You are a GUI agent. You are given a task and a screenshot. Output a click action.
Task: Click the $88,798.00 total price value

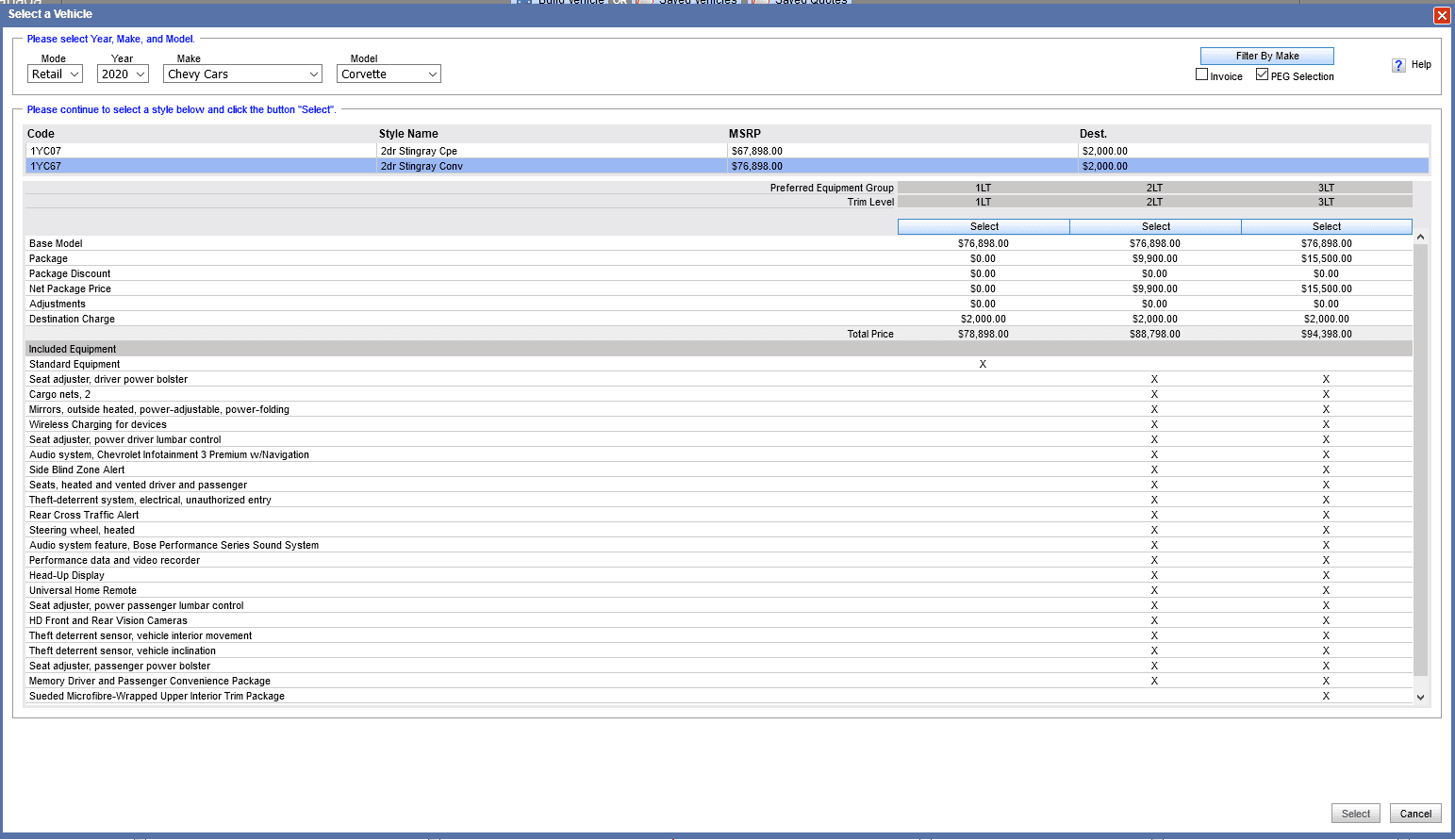1155,334
